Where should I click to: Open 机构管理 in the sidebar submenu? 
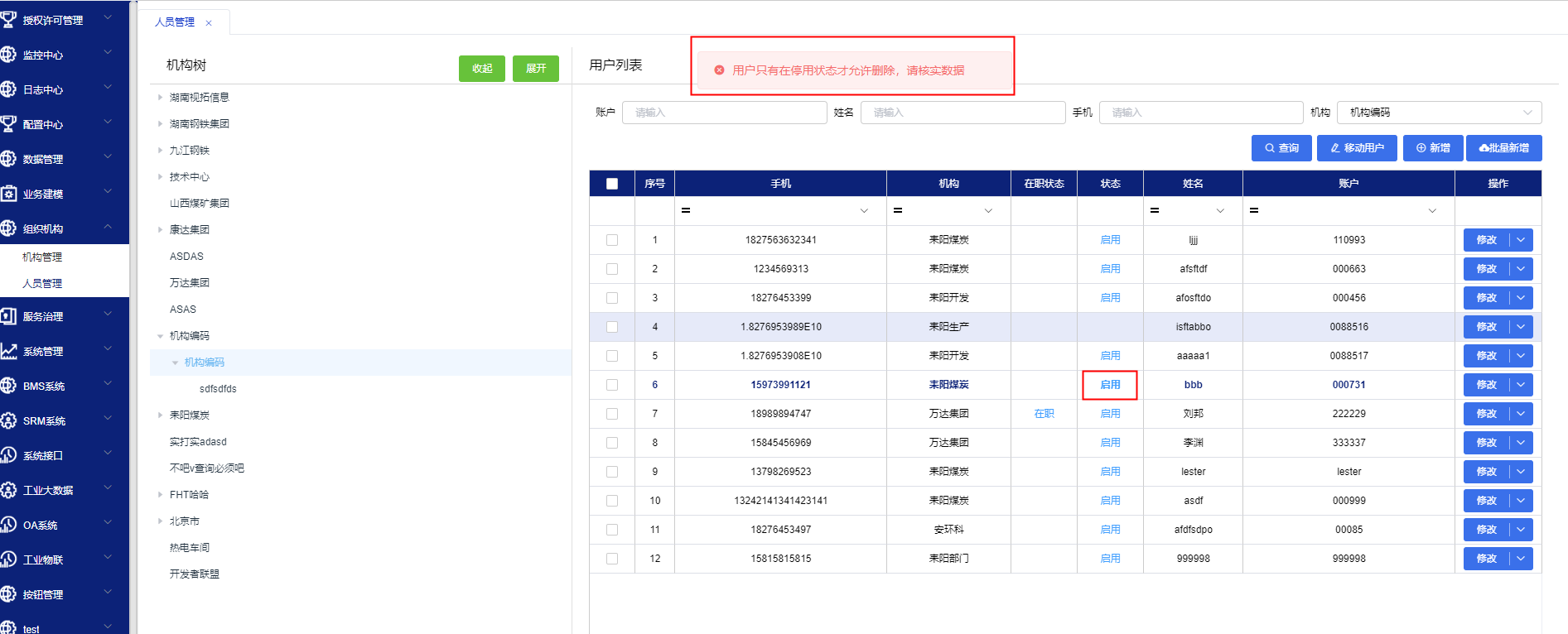[x=42, y=257]
